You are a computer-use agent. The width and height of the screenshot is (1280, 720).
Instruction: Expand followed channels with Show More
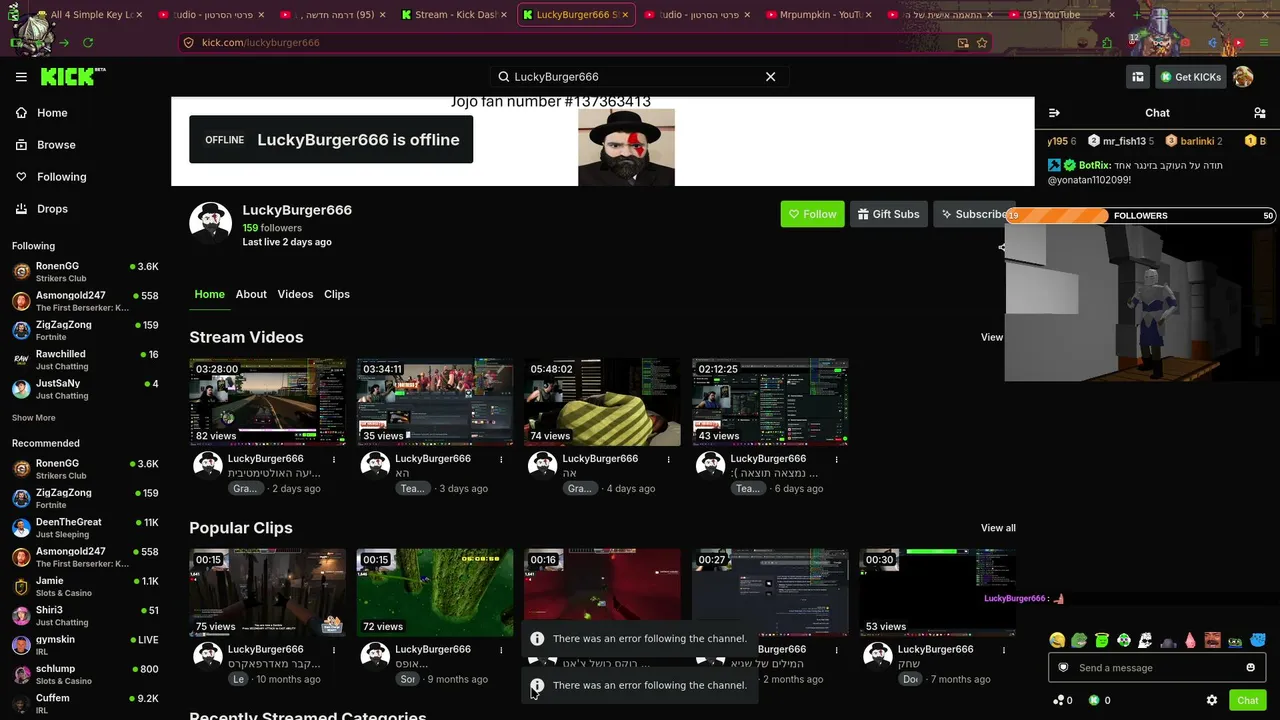pos(34,418)
